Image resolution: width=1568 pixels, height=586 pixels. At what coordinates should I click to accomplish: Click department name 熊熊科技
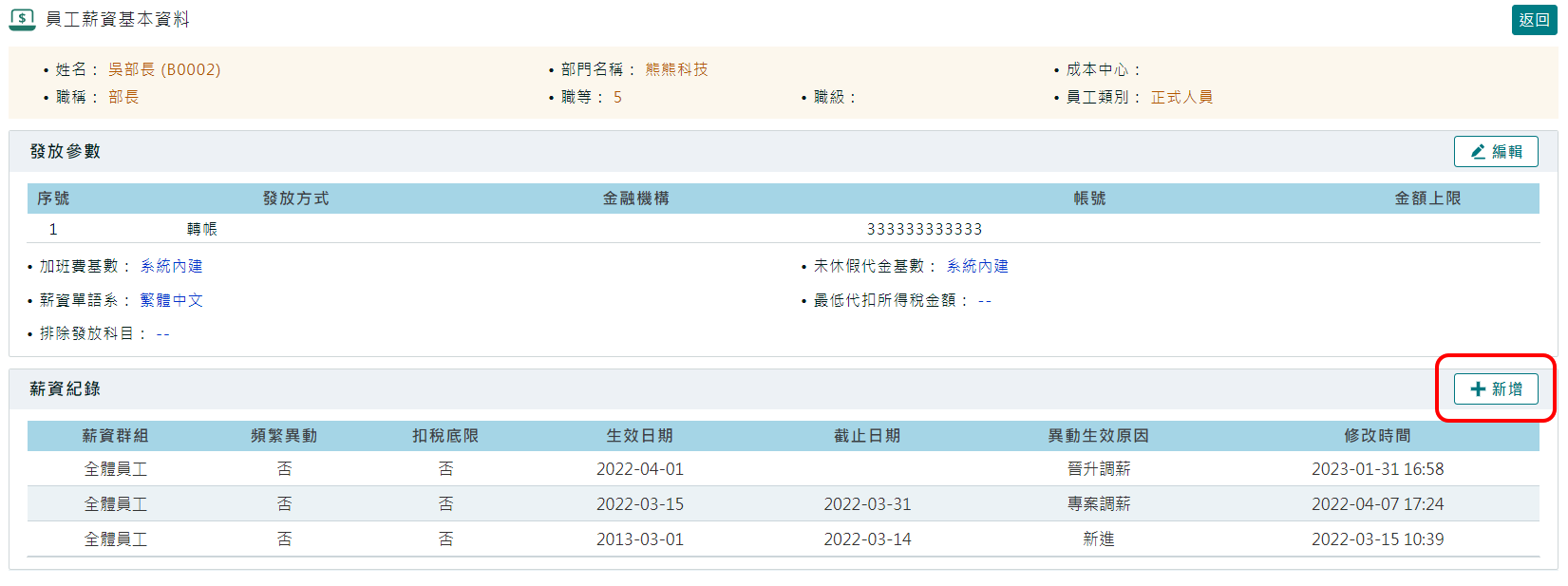coord(676,70)
